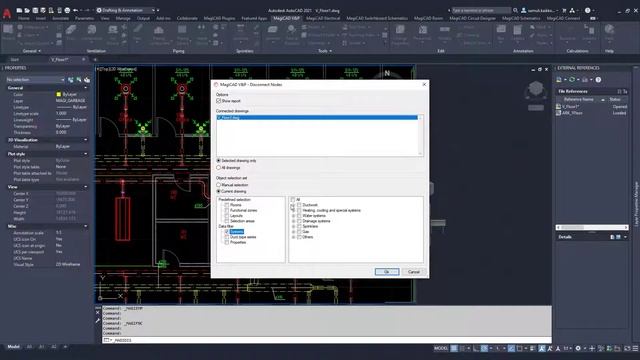Viewport: 640px width, 360px height.
Task: Open the Manage ribbon tab
Action: 123,18
